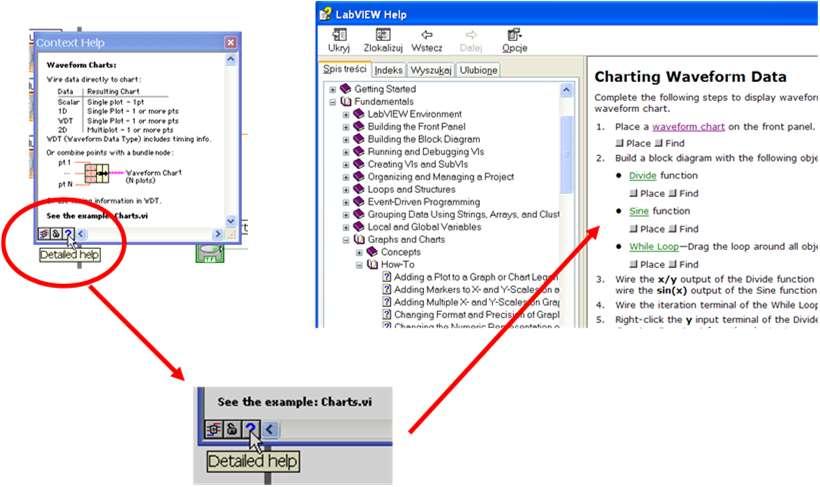Switch to the Spis treści tab
This screenshot has width=820, height=487.
point(345,69)
